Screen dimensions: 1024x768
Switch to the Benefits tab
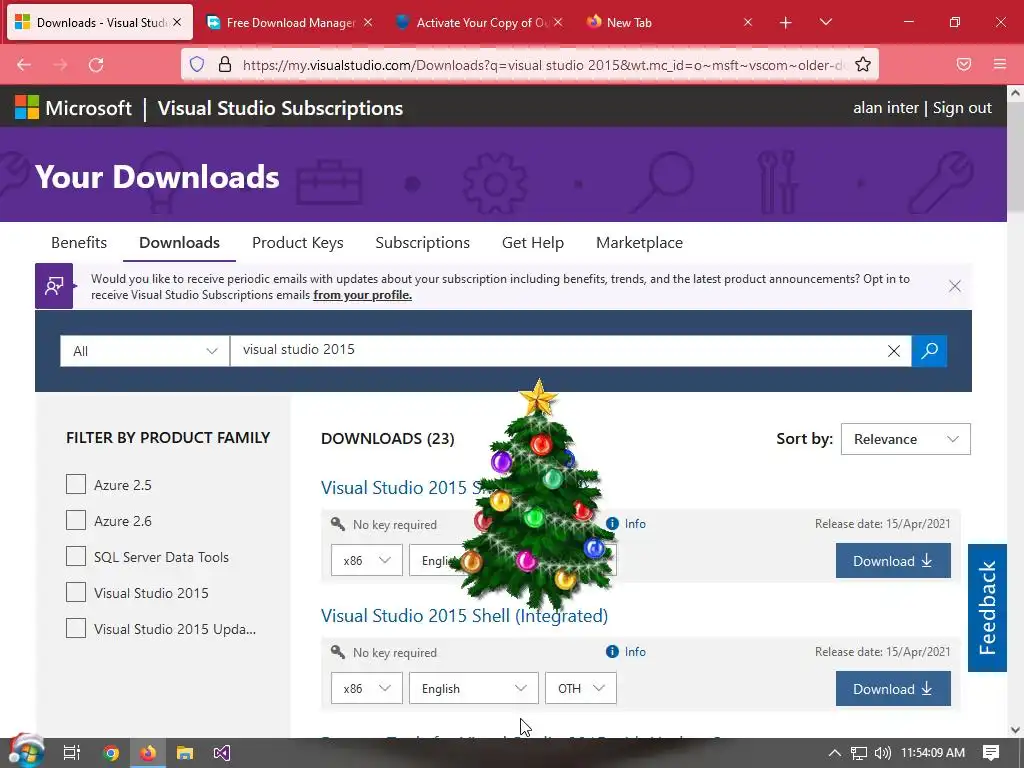pyautogui.click(x=79, y=242)
